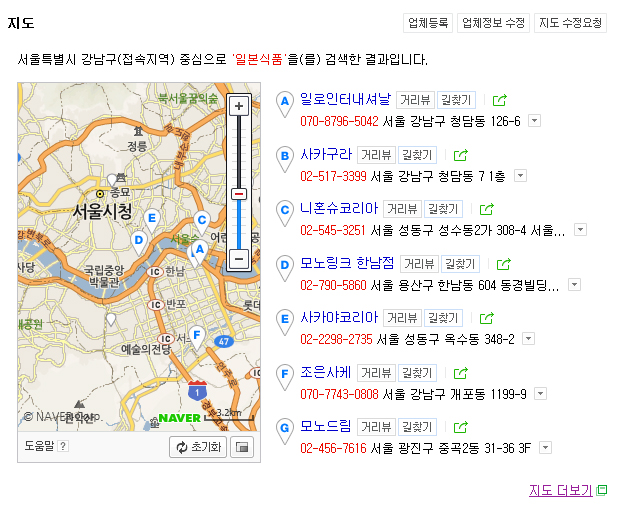Click the share icon for 일로인터내셔날
Viewport: 641px width, 507px height.
500,100
